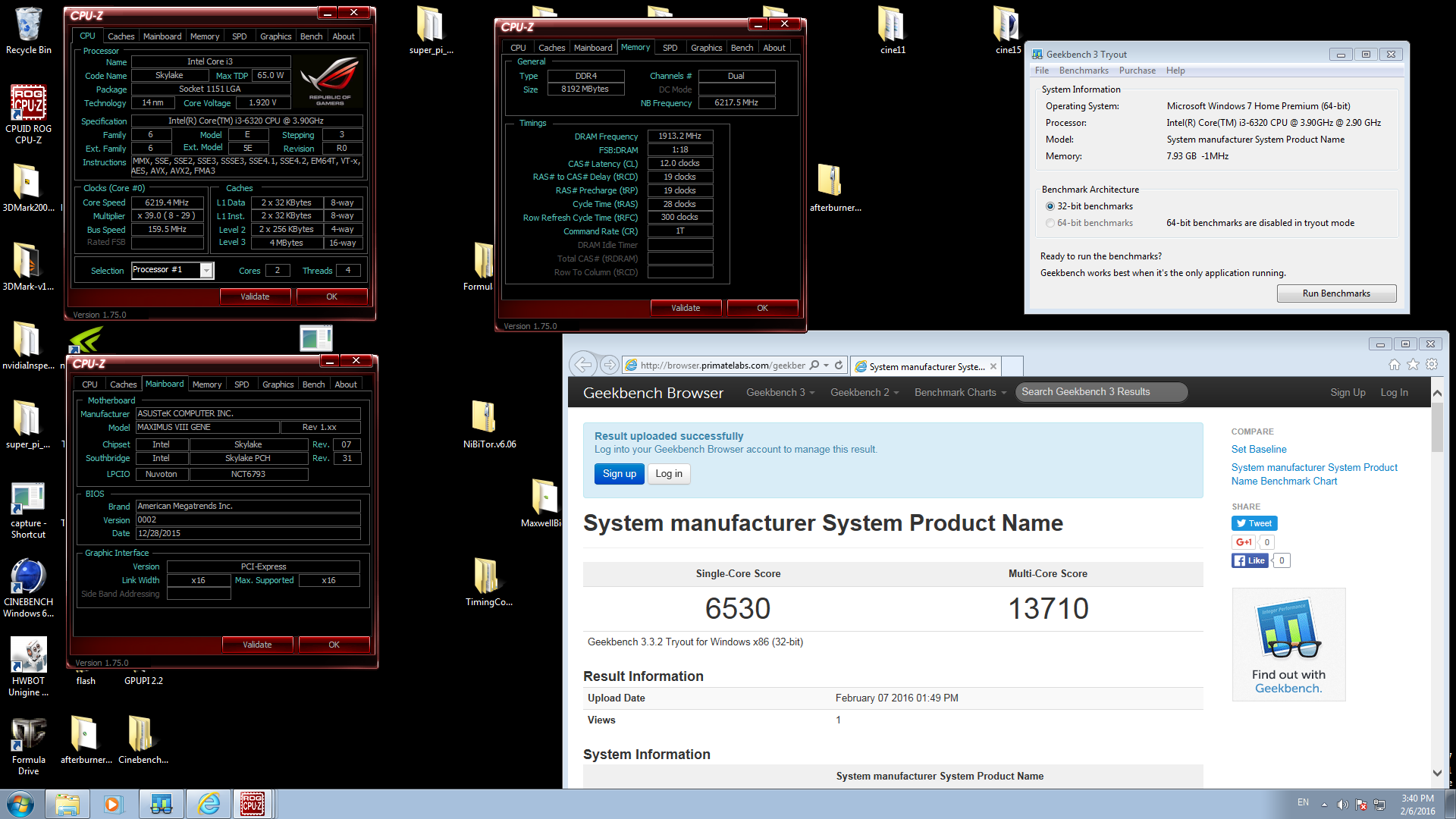
Task: Launch the CINEBENCH Windows 6 shortcut
Action: point(29,588)
